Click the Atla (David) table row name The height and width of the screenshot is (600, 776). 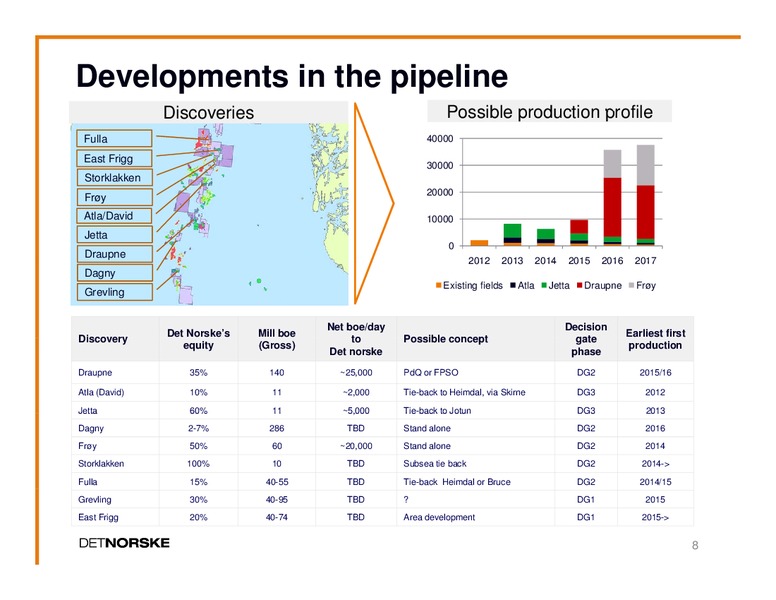click(x=101, y=392)
